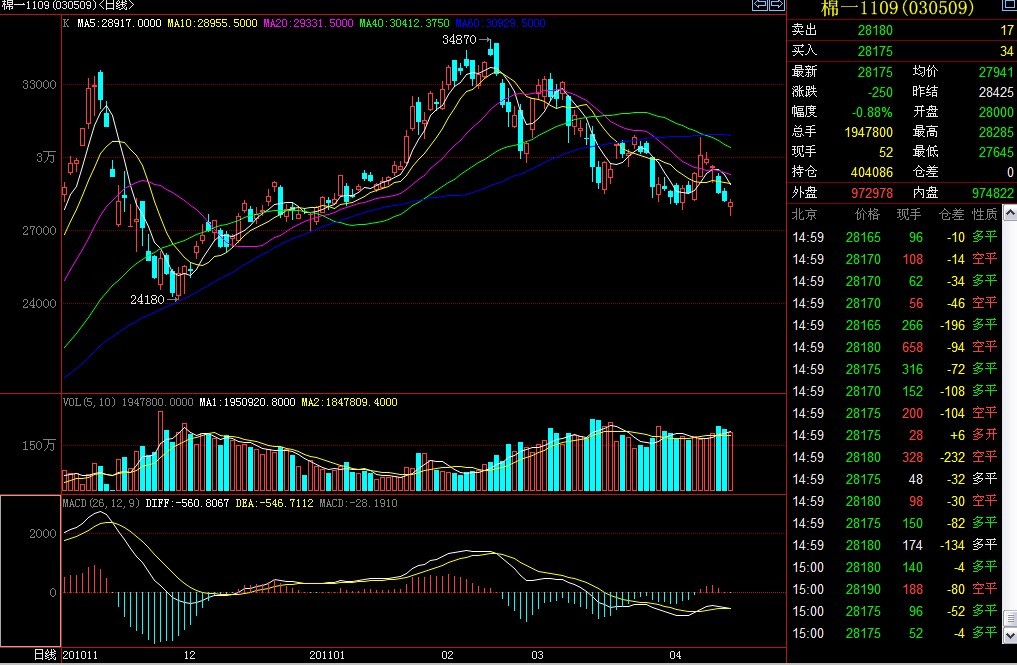Click the 34870 high price marker

[x=459, y=39]
